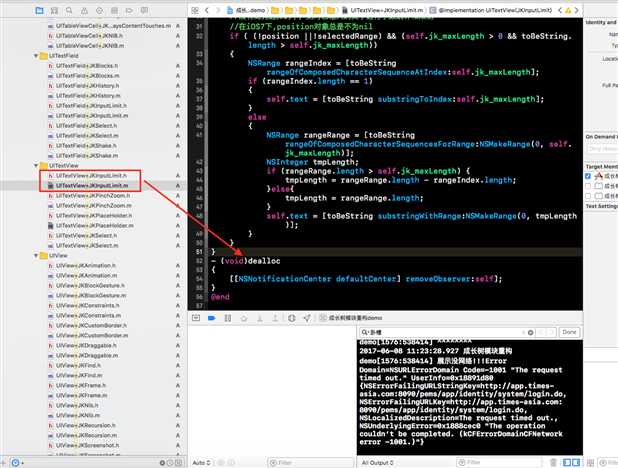Screen dimensions: 618x468
Task: Open the Report navigator speech-bubble icon
Action: pyautogui.click(x=145, y=11)
